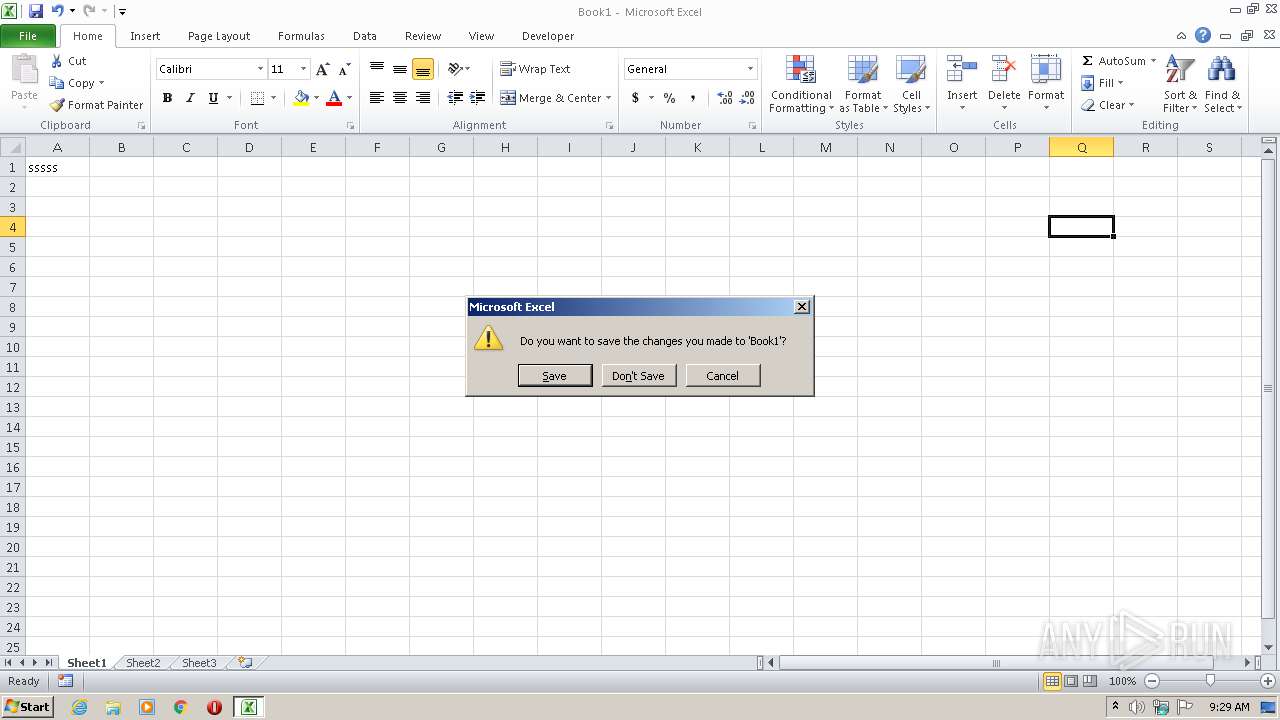This screenshot has height=720, width=1280.
Task: Open Conditional Formatting
Action: [x=801, y=84]
